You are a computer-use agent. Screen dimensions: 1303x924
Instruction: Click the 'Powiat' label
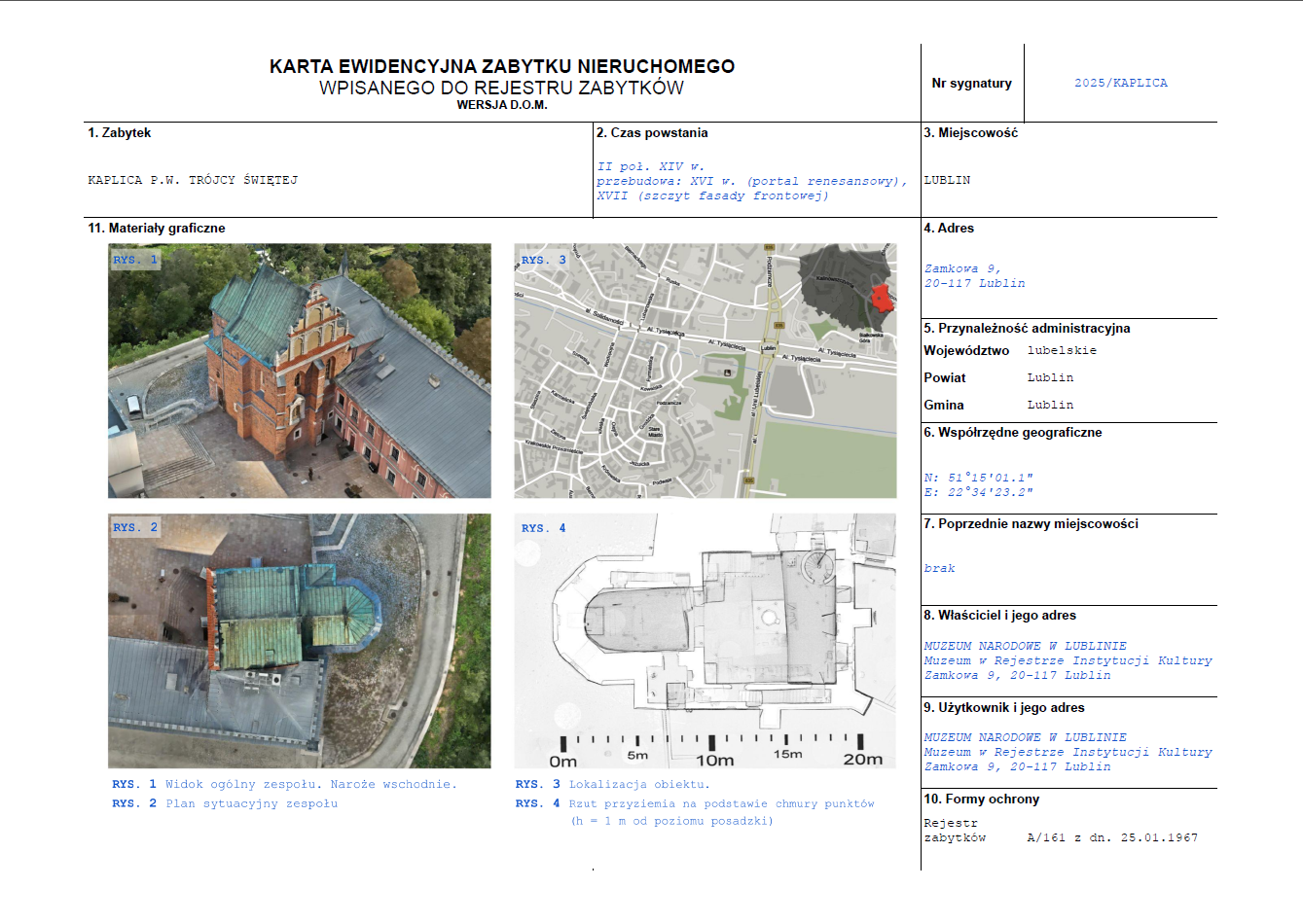pos(945,378)
